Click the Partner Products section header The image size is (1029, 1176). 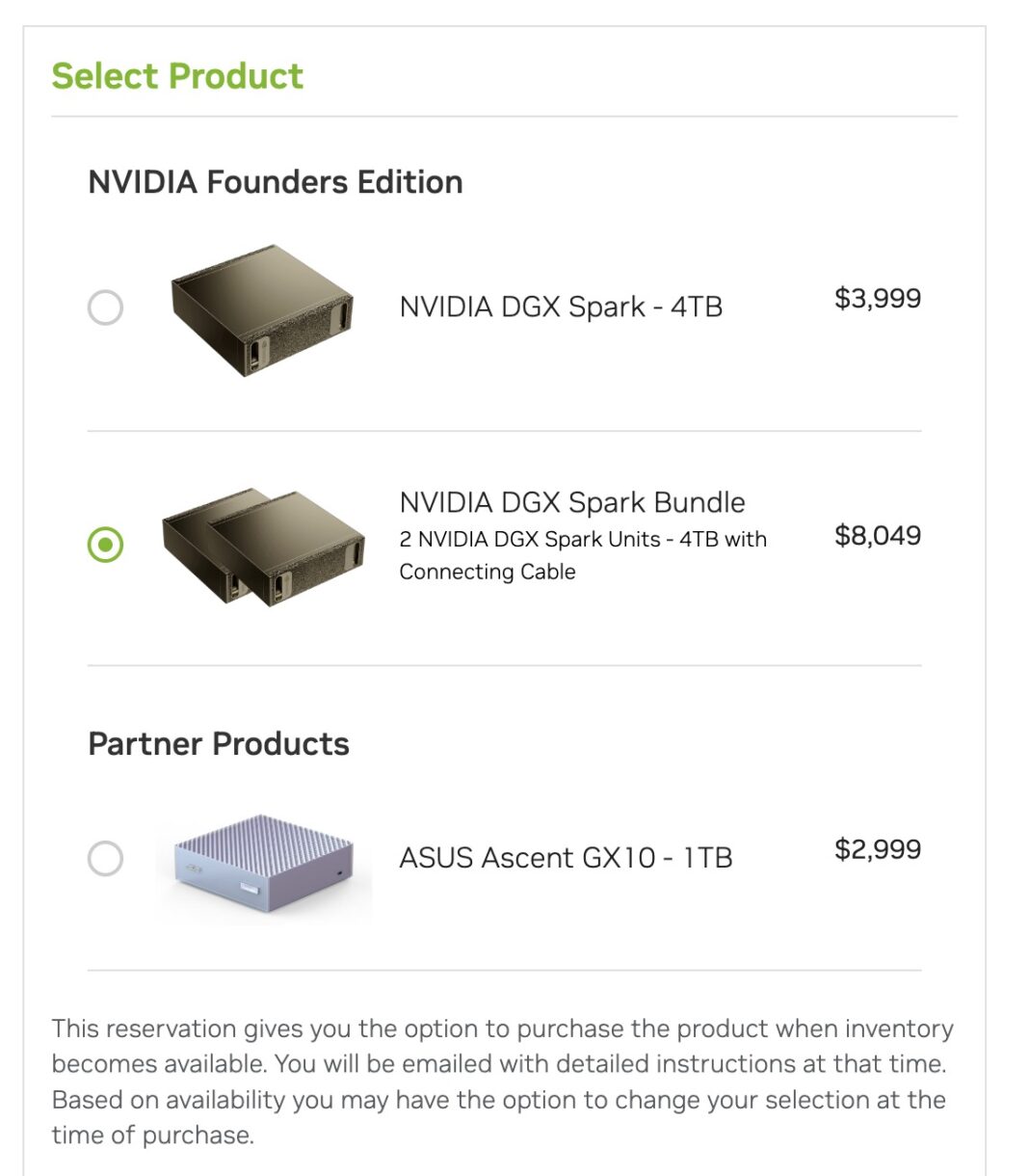[219, 743]
